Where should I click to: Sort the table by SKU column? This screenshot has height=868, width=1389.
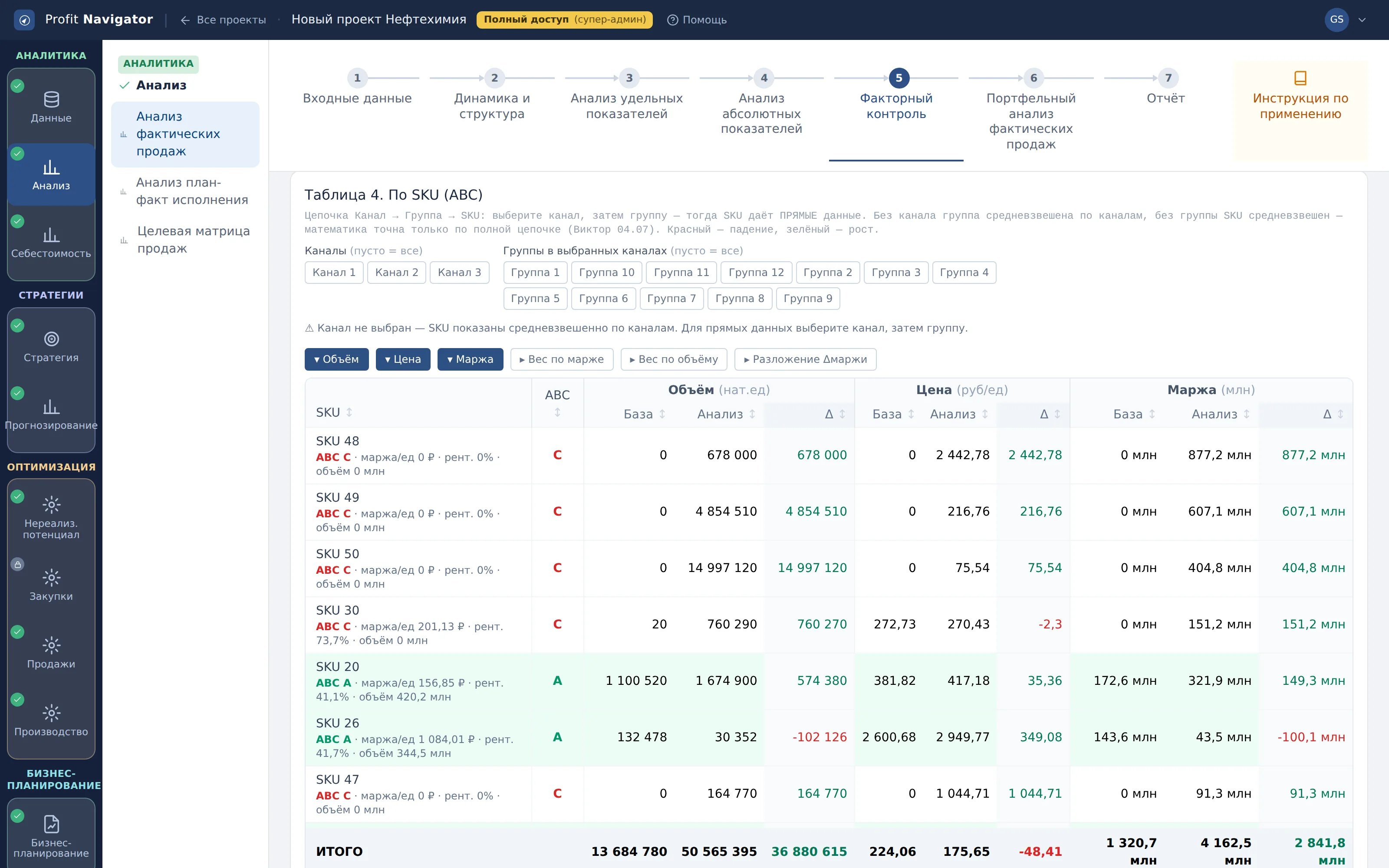(x=335, y=412)
